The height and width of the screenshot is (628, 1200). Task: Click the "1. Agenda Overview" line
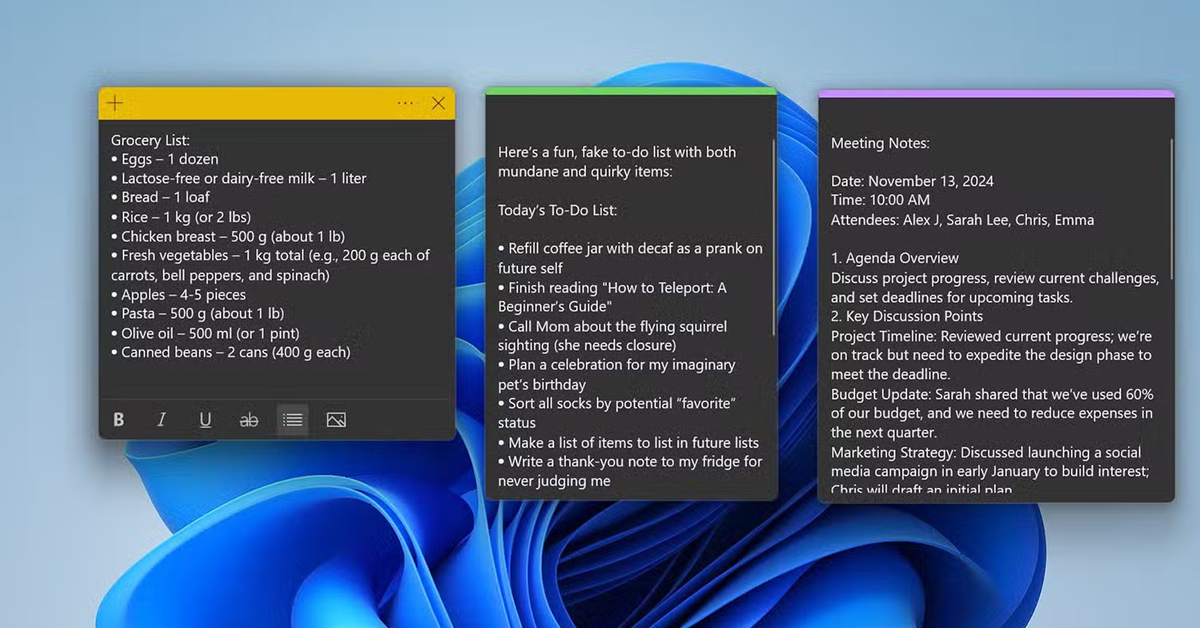[x=895, y=258]
